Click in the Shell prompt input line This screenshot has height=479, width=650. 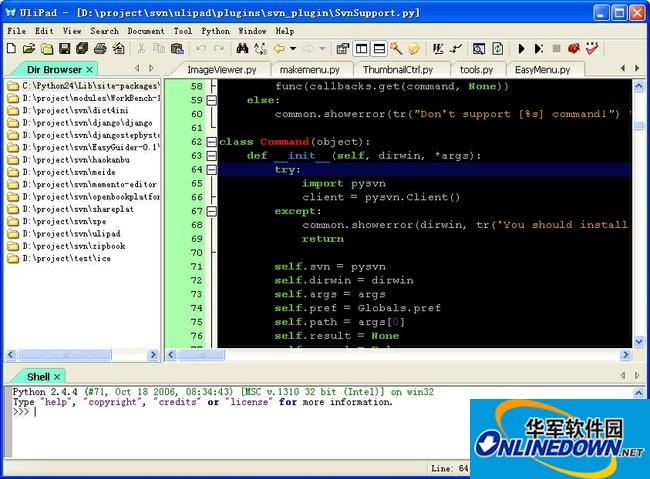click(240, 412)
